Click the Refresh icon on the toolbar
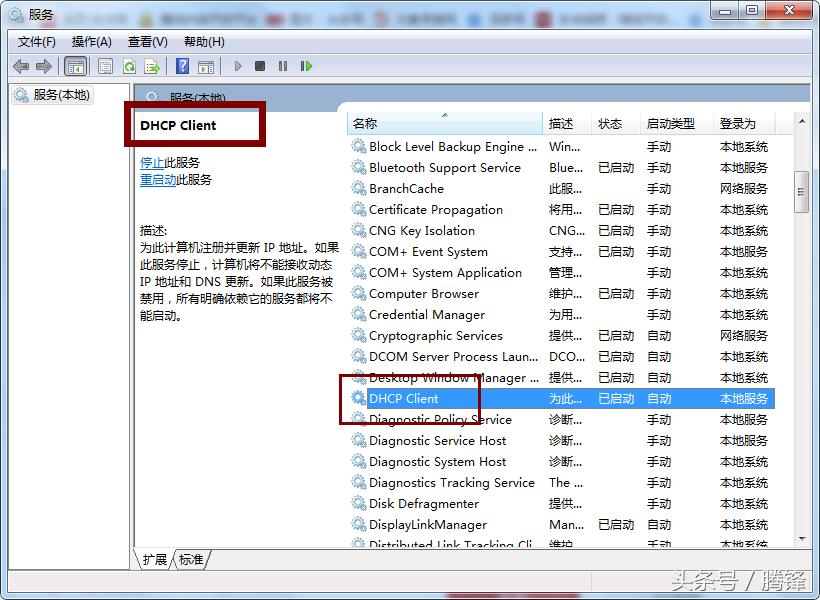820x600 pixels. 131,66
